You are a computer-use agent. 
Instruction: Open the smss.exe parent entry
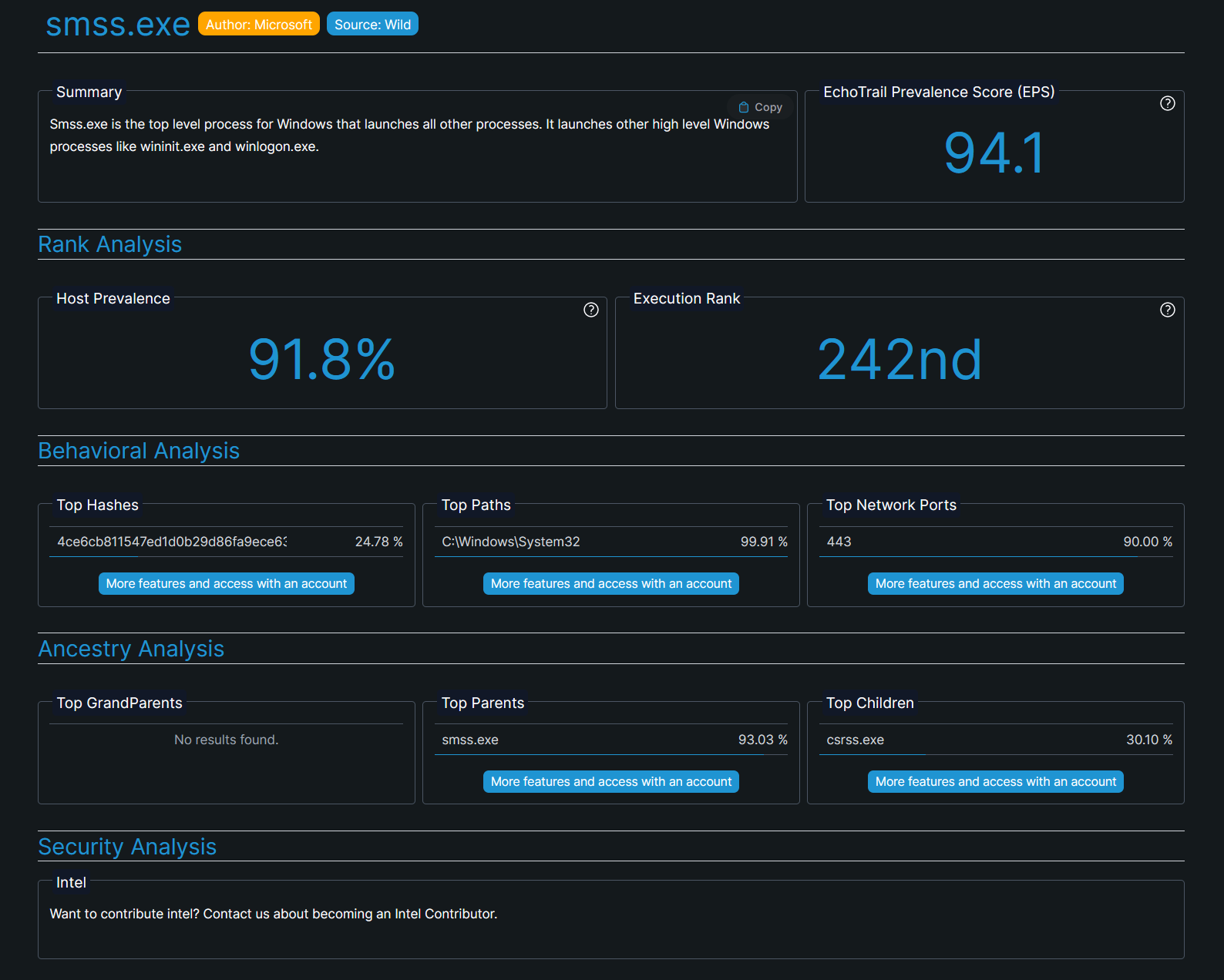(470, 740)
